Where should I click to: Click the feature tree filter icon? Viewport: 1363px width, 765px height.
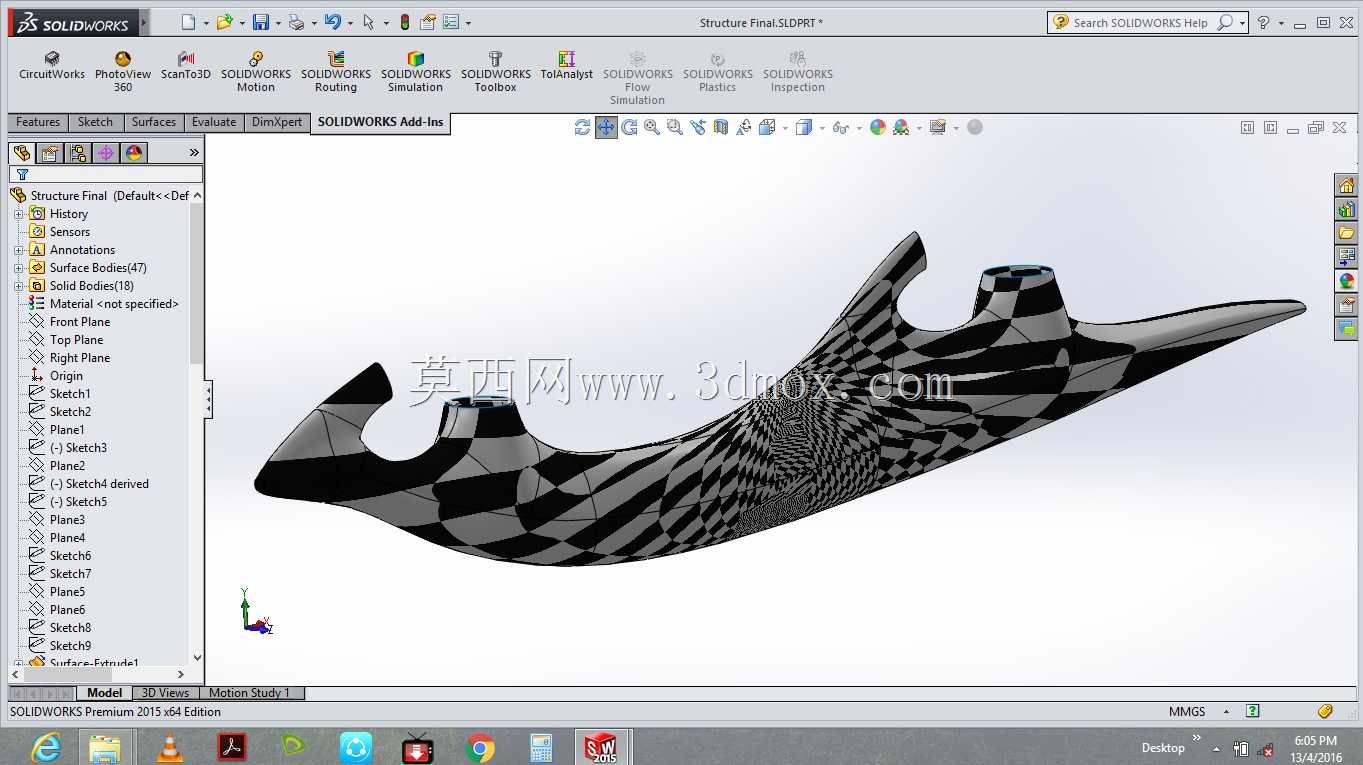coord(22,175)
